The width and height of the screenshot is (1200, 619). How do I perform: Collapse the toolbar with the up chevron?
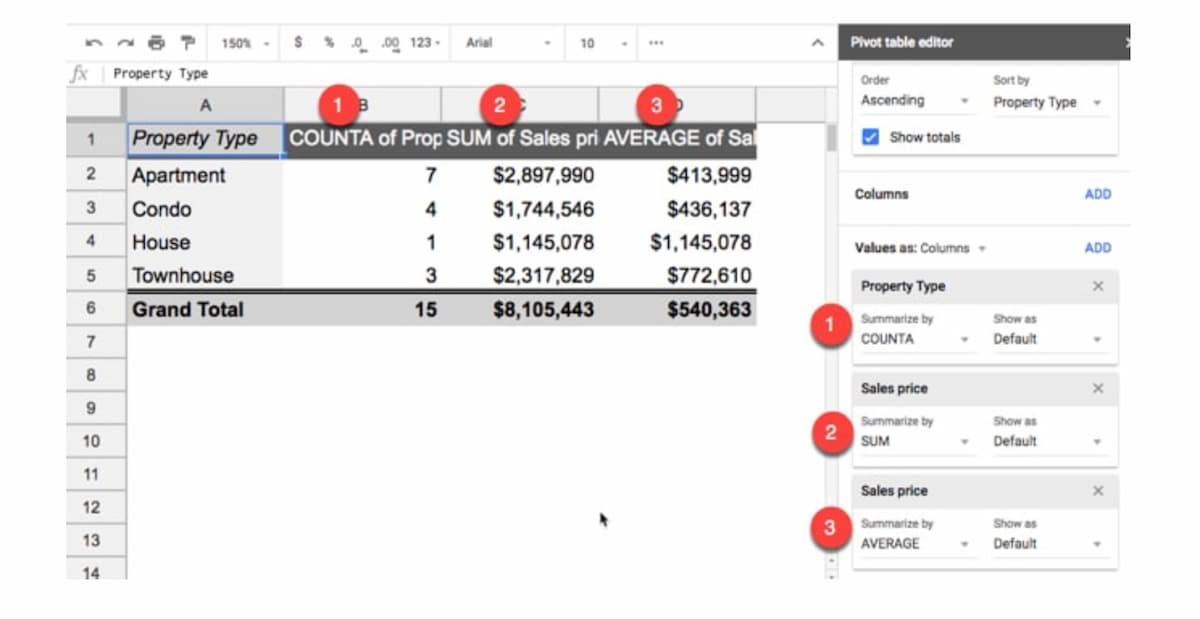coord(817,43)
